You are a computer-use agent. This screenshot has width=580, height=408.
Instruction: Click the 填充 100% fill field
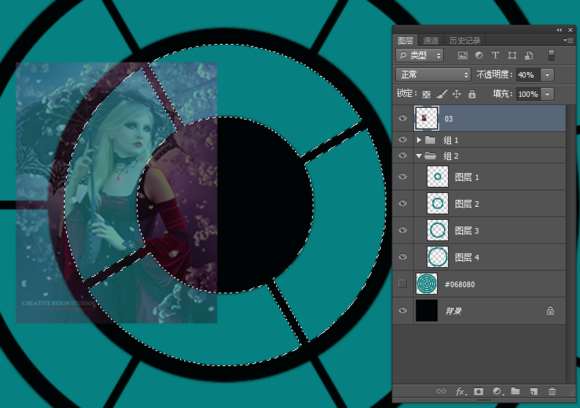[x=528, y=94]
